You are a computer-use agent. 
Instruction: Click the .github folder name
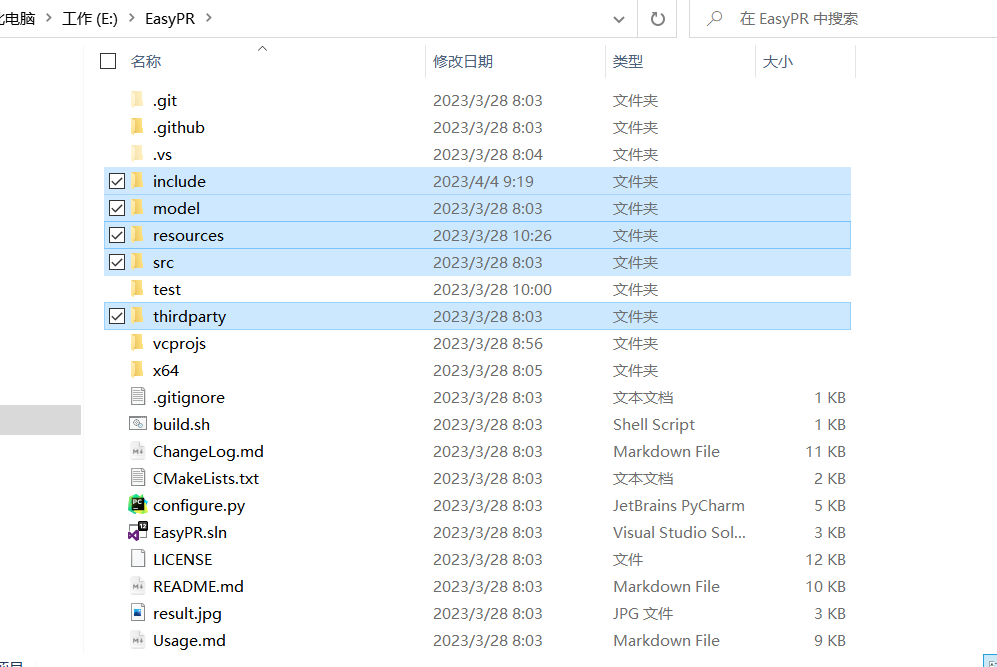coord(179,128)
